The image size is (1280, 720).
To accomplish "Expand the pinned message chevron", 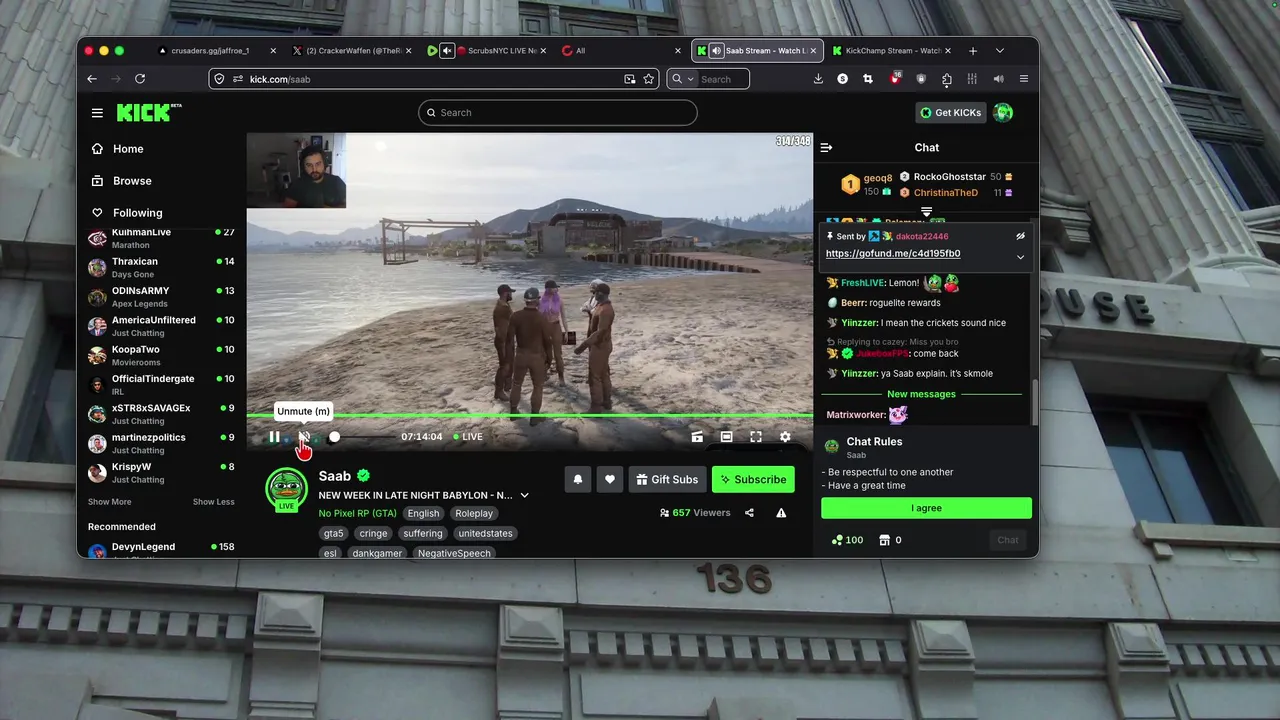I will point(1020,257).
